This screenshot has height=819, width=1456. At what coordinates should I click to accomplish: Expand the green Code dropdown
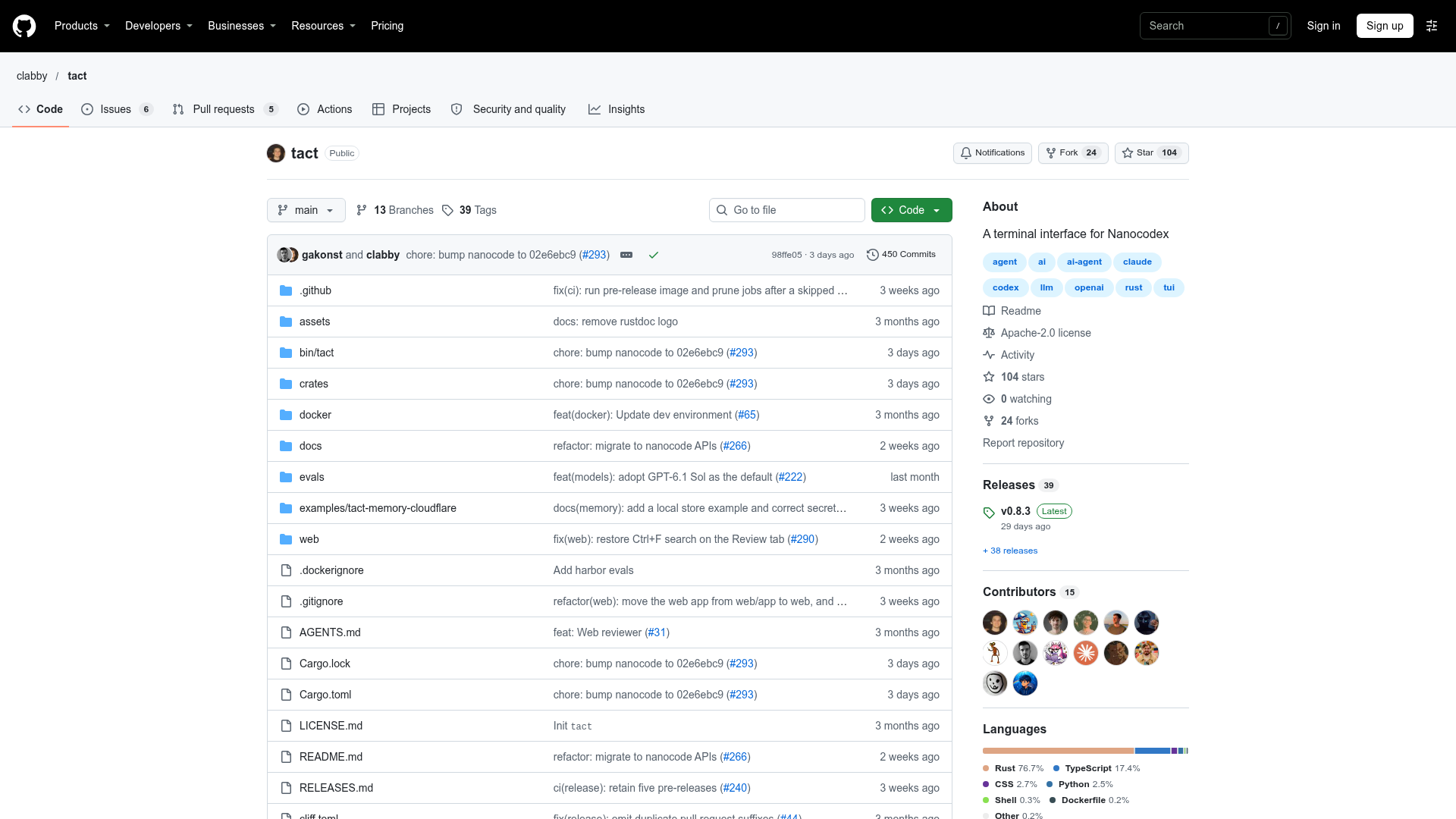coord(912,210)
